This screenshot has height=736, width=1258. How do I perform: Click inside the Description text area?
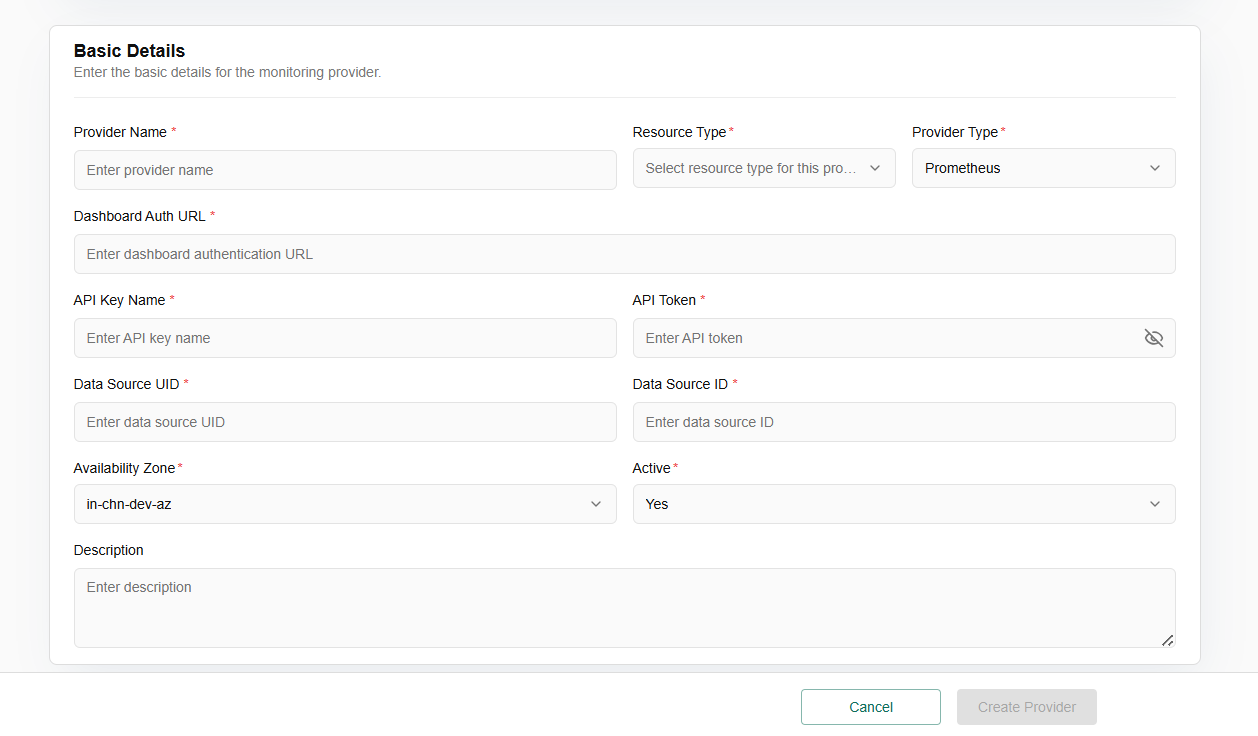(624, 608)
